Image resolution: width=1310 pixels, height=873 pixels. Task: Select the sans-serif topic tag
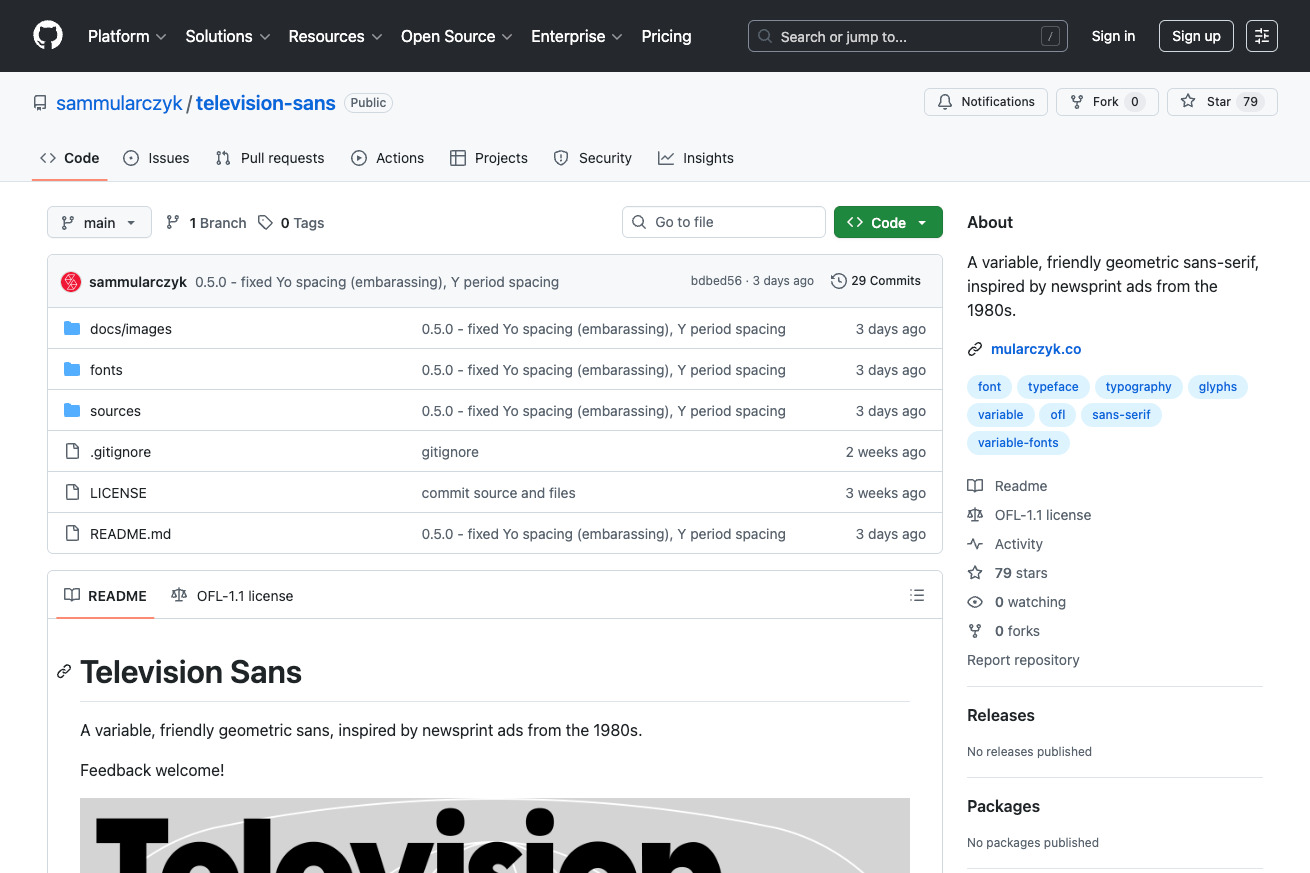pos(1121,415)
